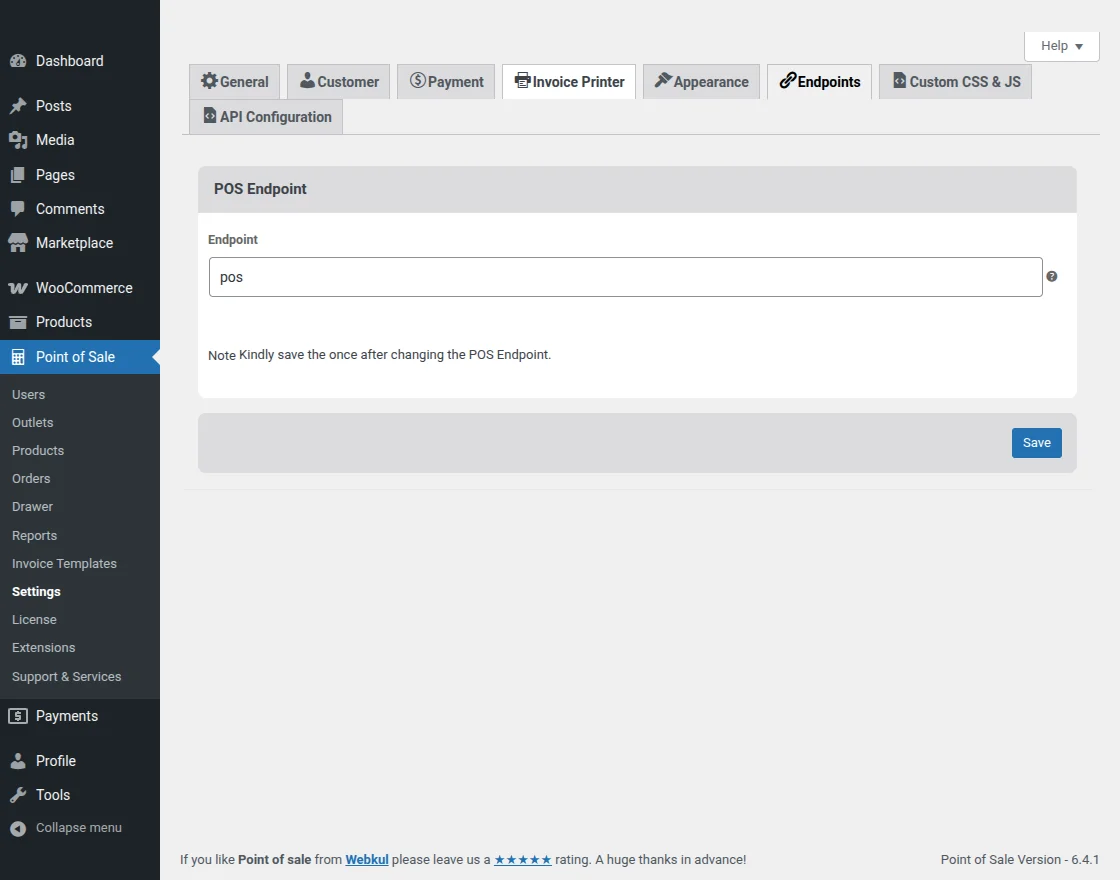The height and width of the screenshot is (880, 1120).
Task: Open the Custom CSS & JS tab
Action: pyautogui.click(x=954, y=81)
